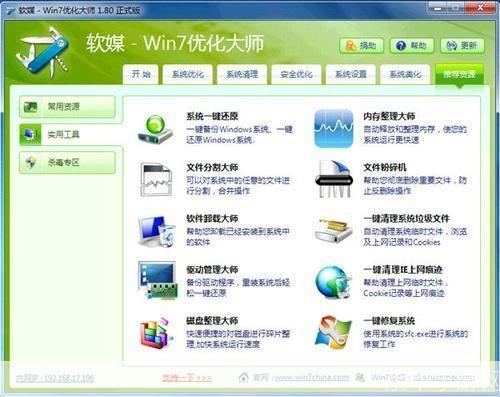Switch to the 开始 tab
This screenshot has height=397, width=500.
(141, 74)
